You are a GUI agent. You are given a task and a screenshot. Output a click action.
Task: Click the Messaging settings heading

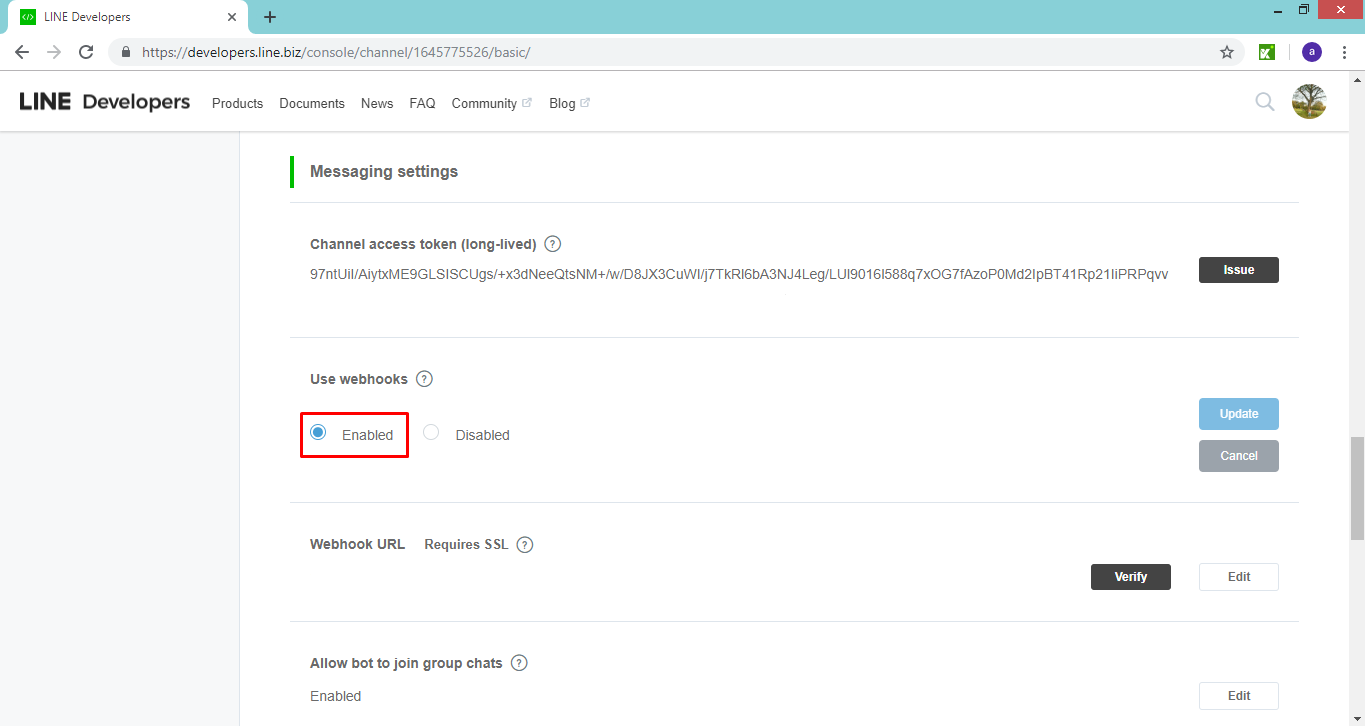click(384, 172)
